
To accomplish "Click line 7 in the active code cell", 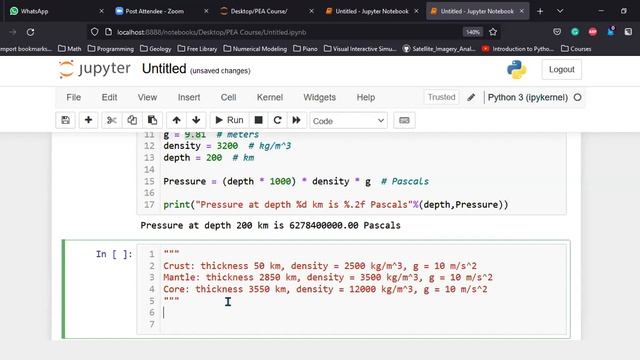I will click(x=363, y=324).
